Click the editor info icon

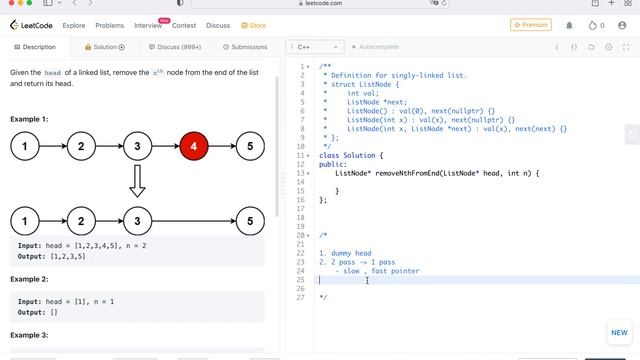point(556,47)
